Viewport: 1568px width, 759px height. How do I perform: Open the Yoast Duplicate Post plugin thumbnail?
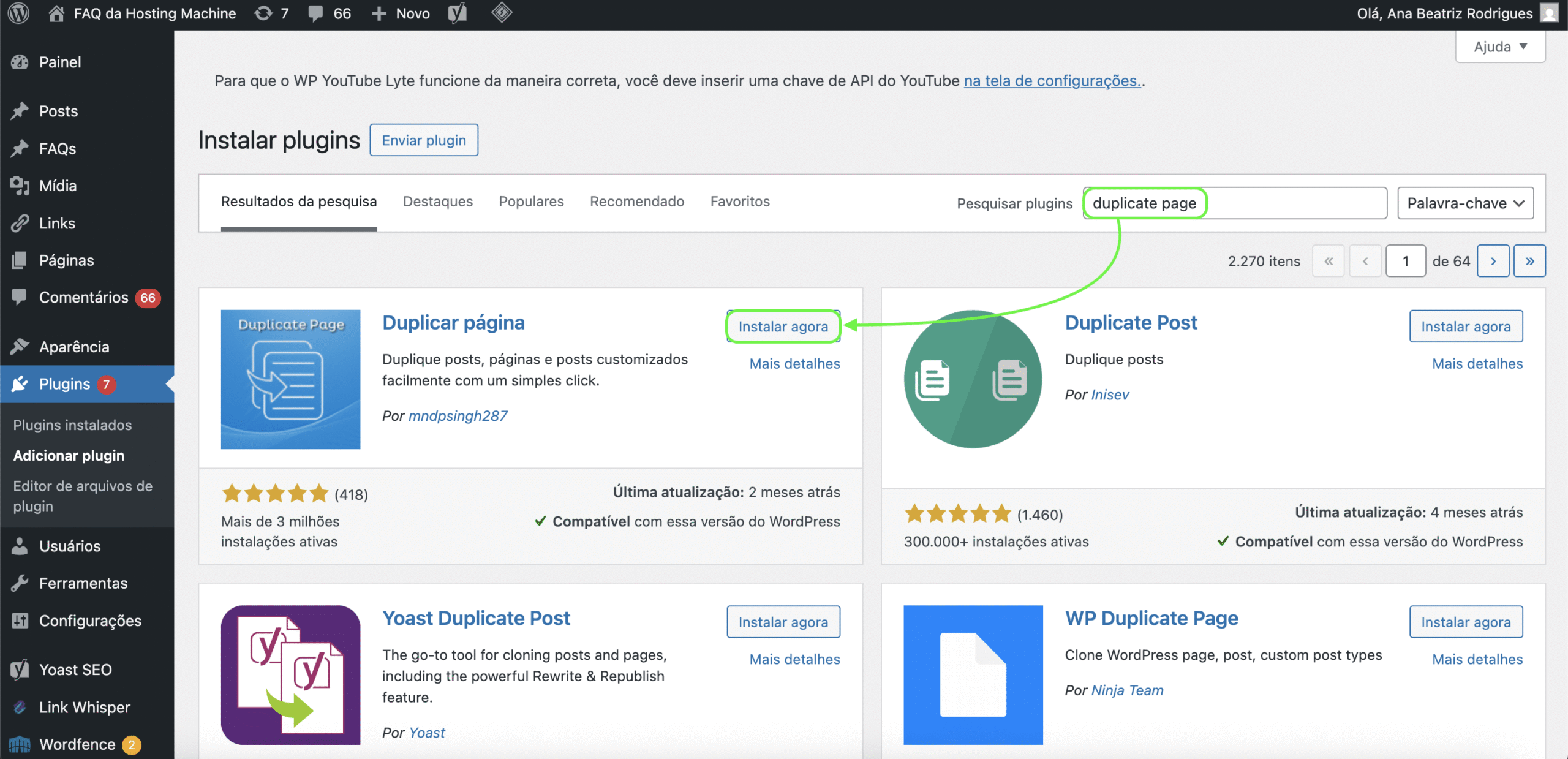290,675
